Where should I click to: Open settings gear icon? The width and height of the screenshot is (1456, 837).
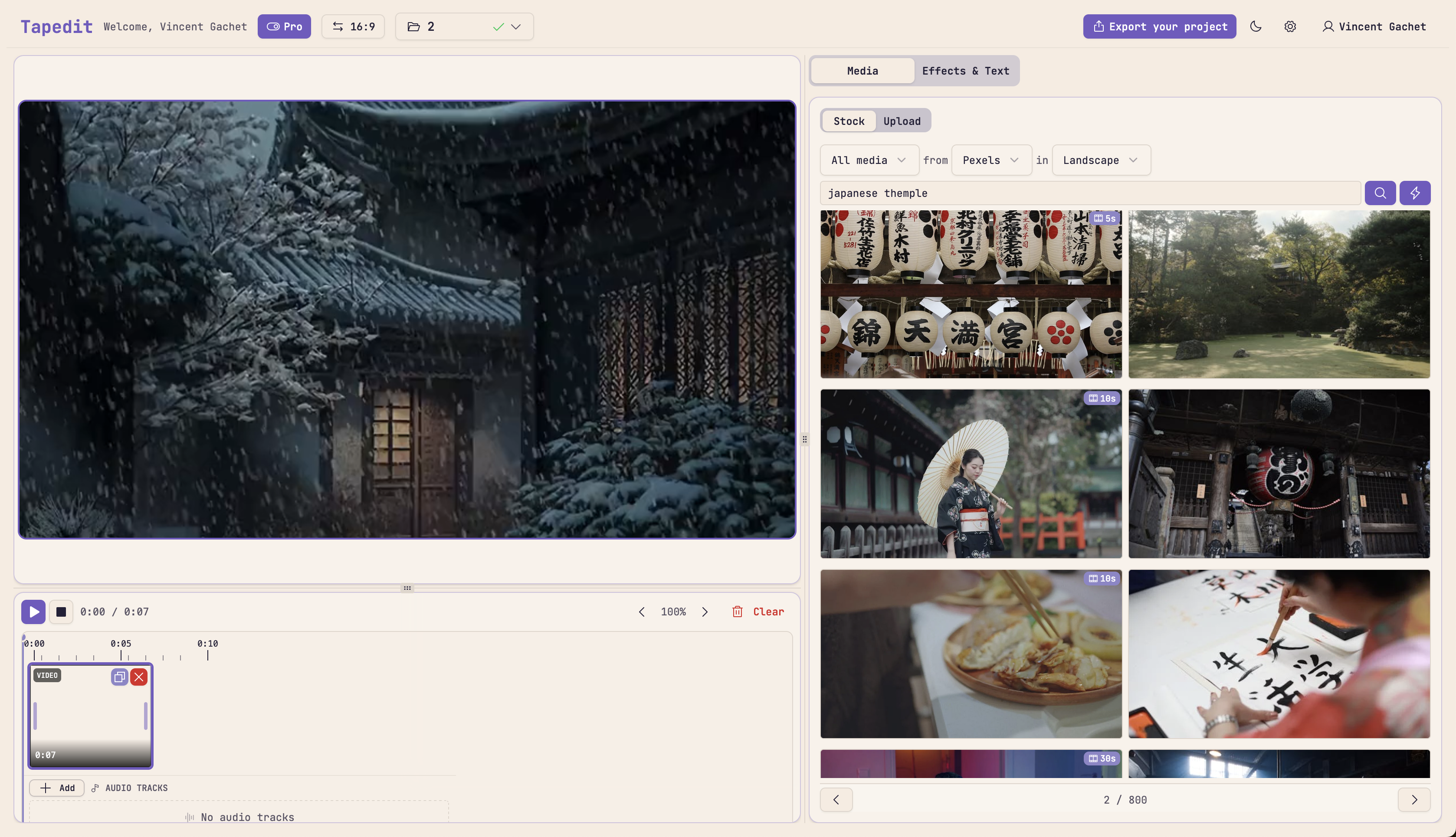1290,26
